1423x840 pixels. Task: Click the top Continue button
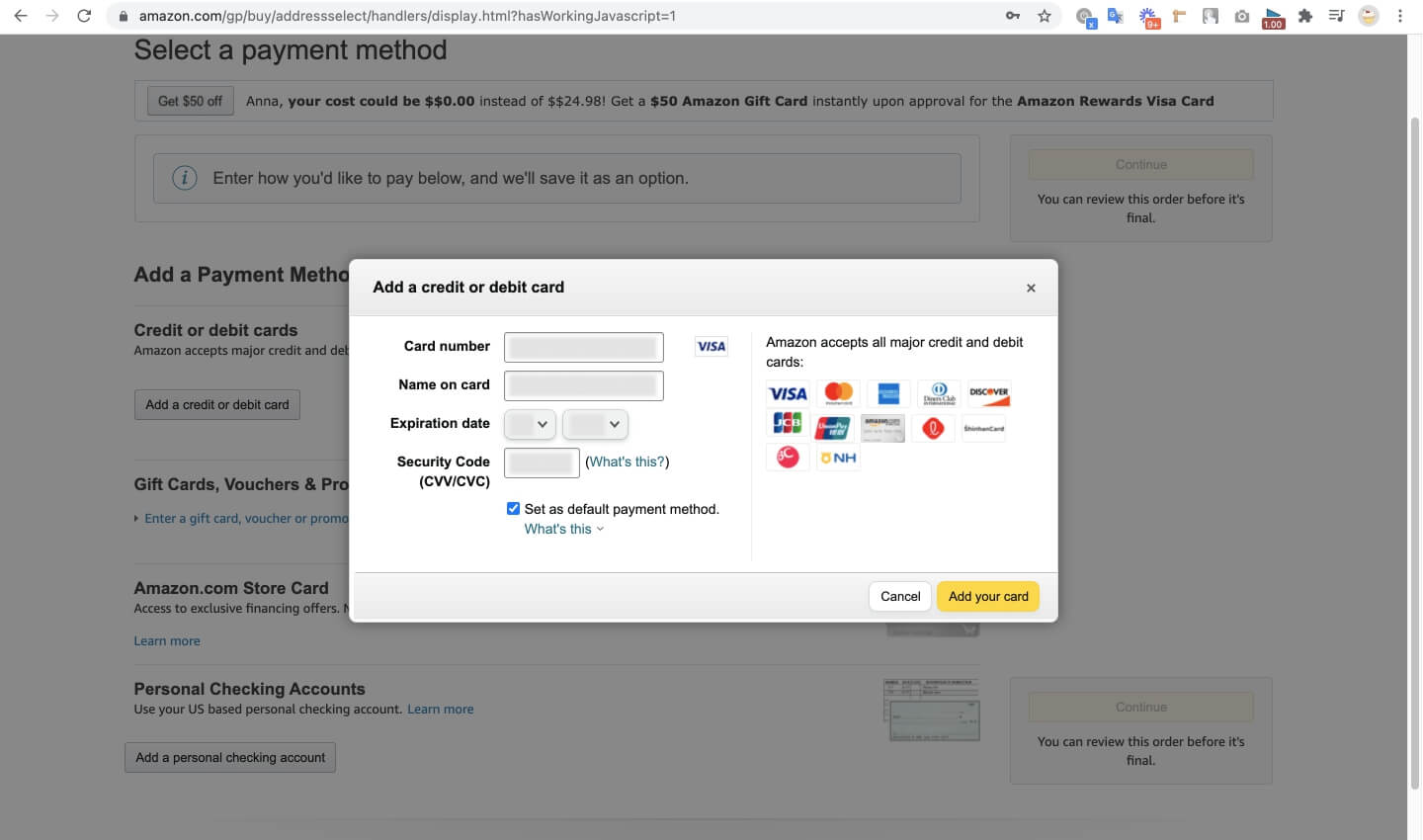[x=1141, y=164]
